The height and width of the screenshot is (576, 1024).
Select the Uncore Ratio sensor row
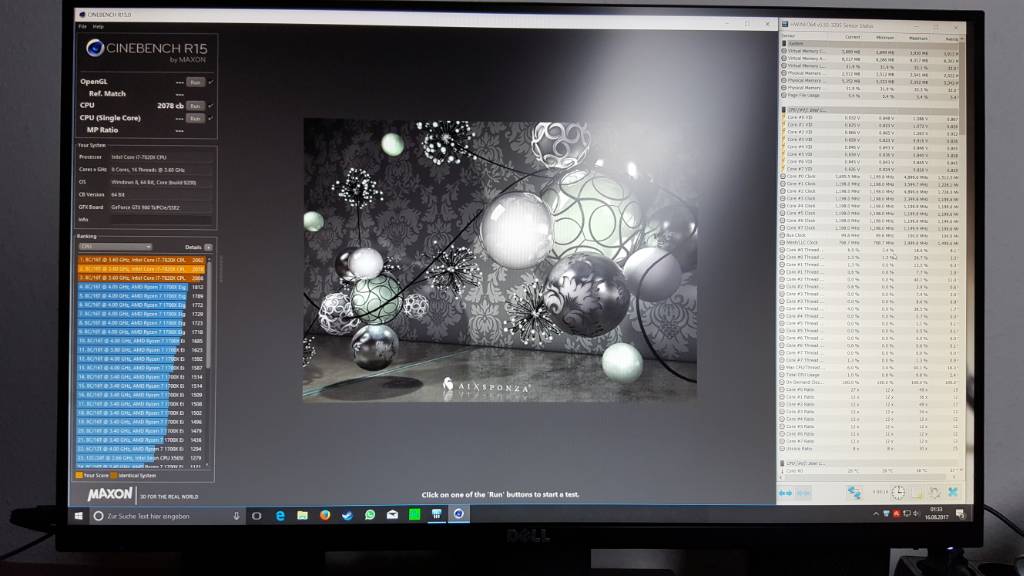pyautogui.click(x=870, y=449)
